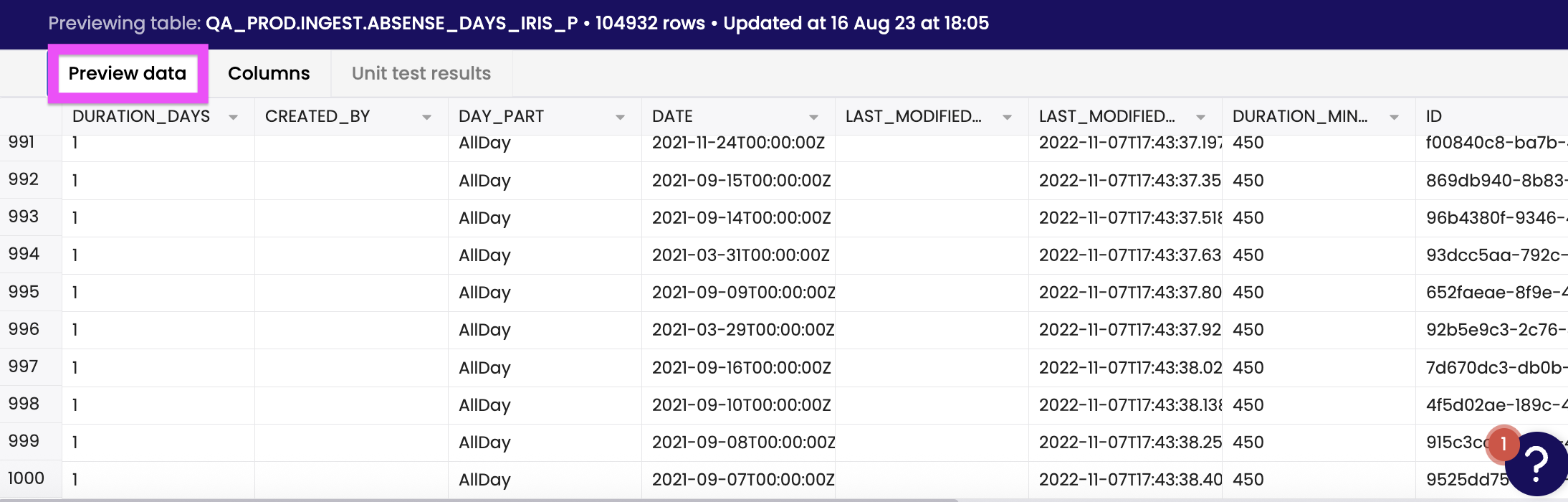Select row number 995

coord(24,292)
